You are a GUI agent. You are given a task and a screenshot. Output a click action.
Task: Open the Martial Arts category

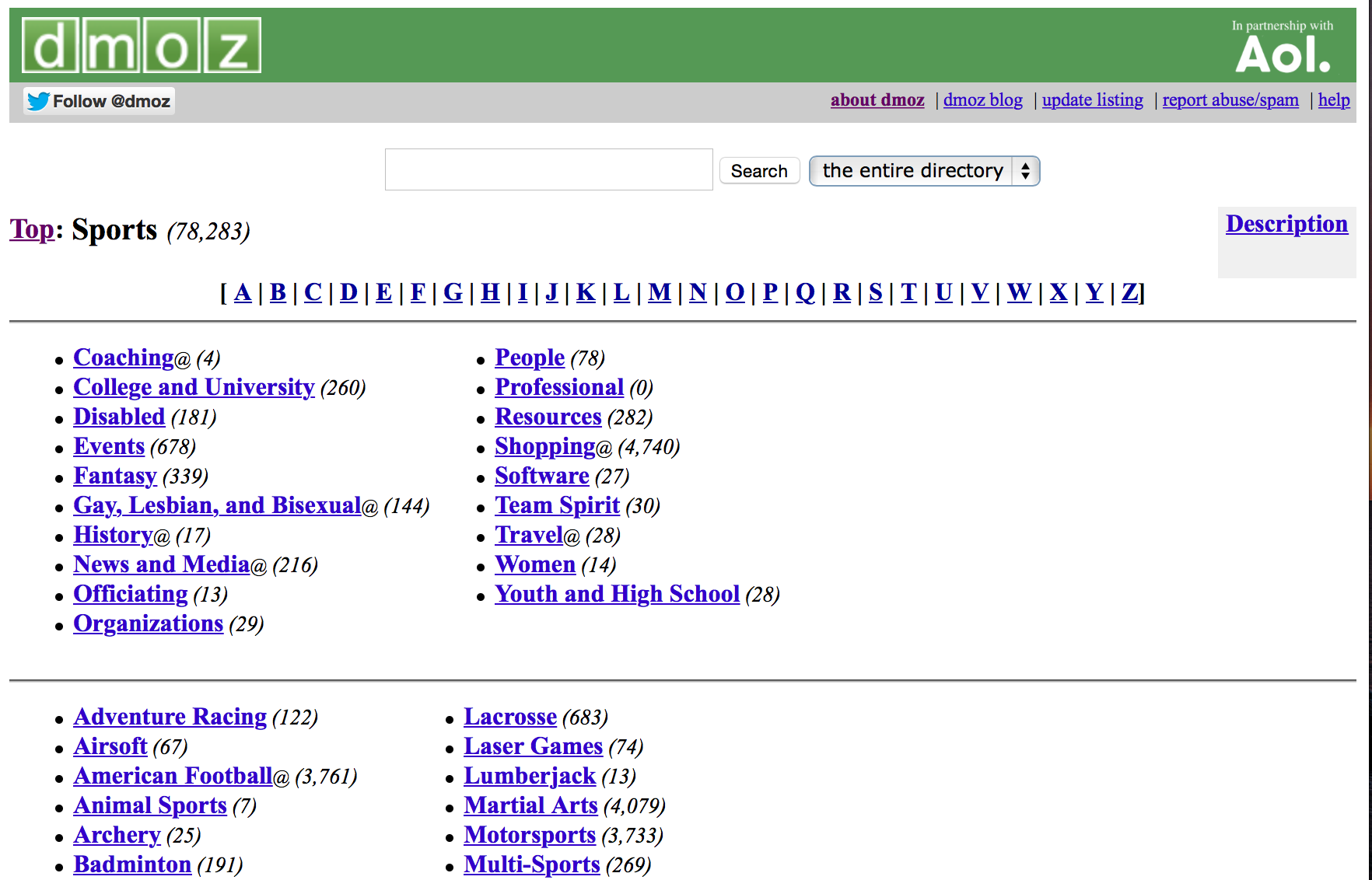[530, 805]
